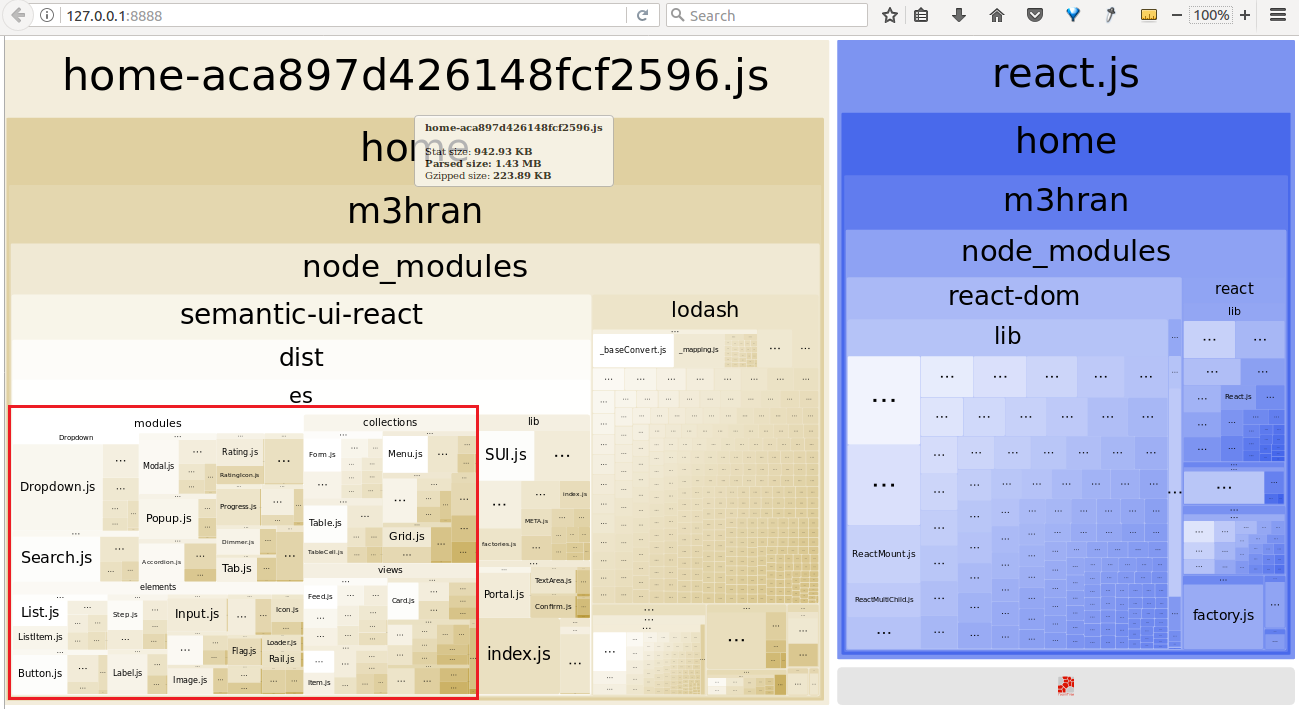The width and height of the screenshot is (1299, 709).
Task: Save page to Pocket
Action: [x=1035, y=15]
